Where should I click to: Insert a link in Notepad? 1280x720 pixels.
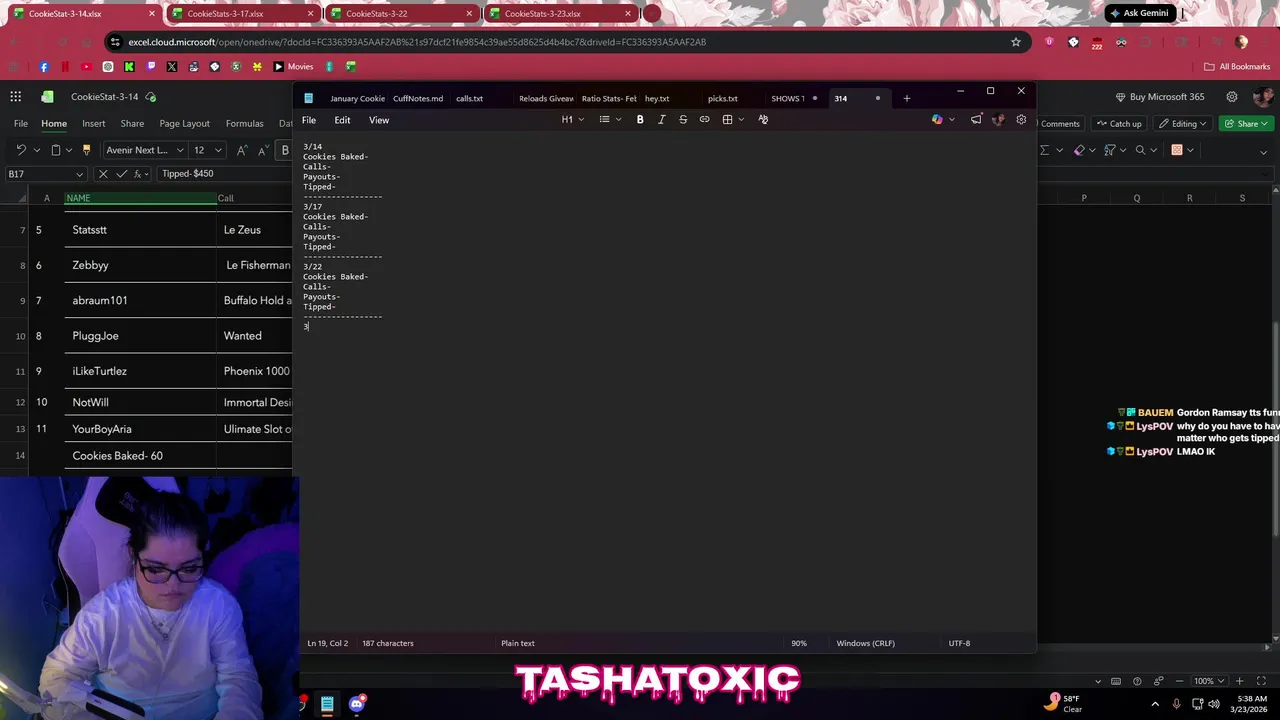pyautogui.click(x=704, y=119)
